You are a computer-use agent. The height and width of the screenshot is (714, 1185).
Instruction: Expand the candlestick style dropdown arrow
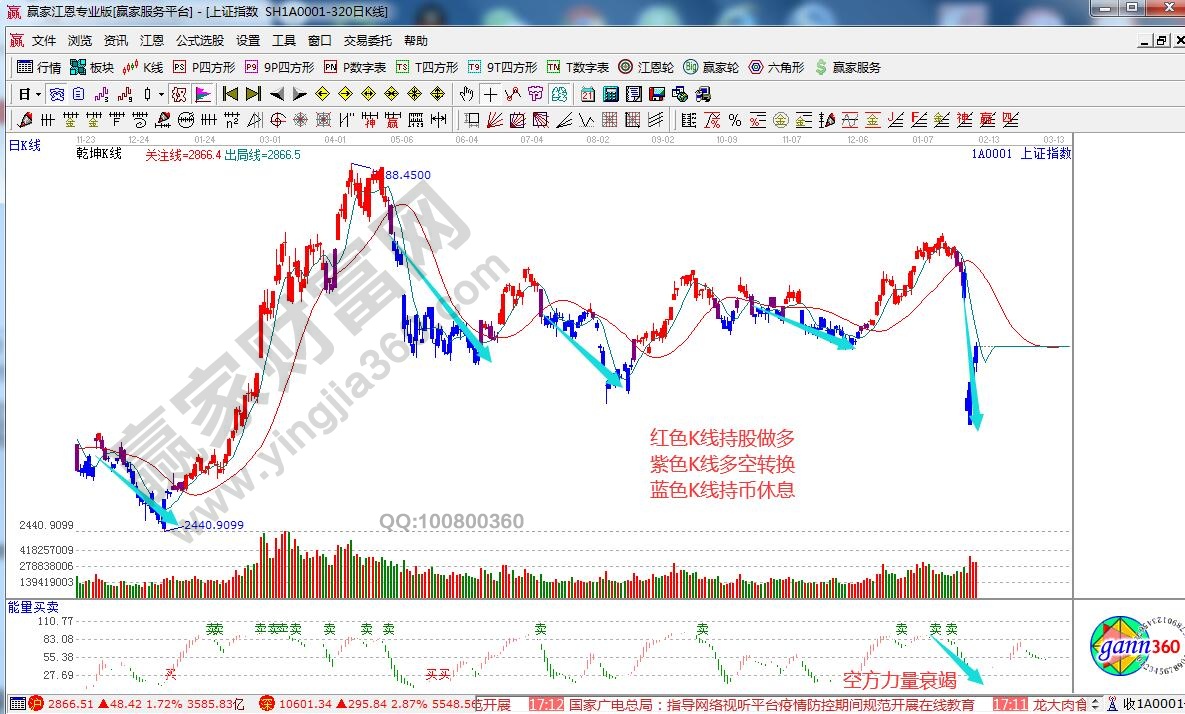click(x=162, y=94)
